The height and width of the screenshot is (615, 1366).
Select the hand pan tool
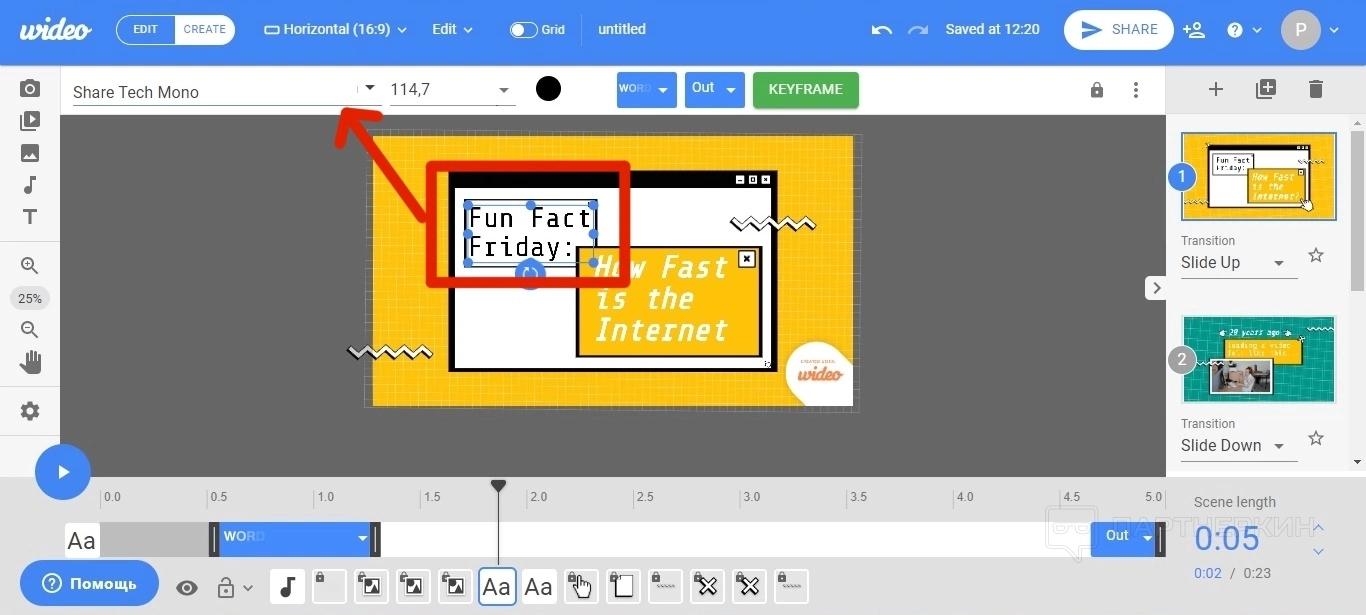pyautogui.click(x=30, y=362)
